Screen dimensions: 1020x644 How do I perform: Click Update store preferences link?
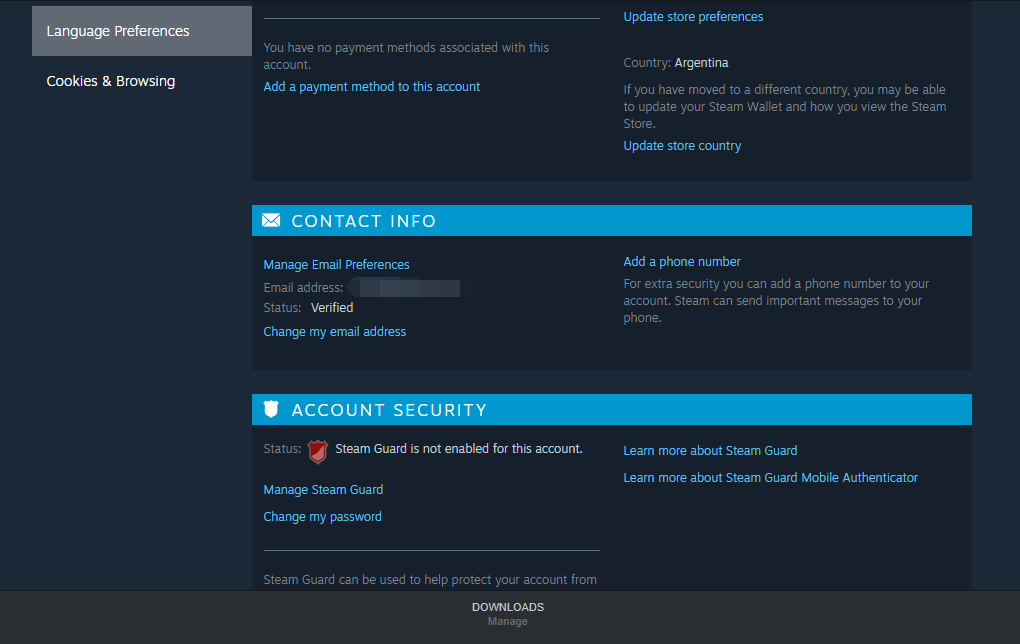(693, 17)
